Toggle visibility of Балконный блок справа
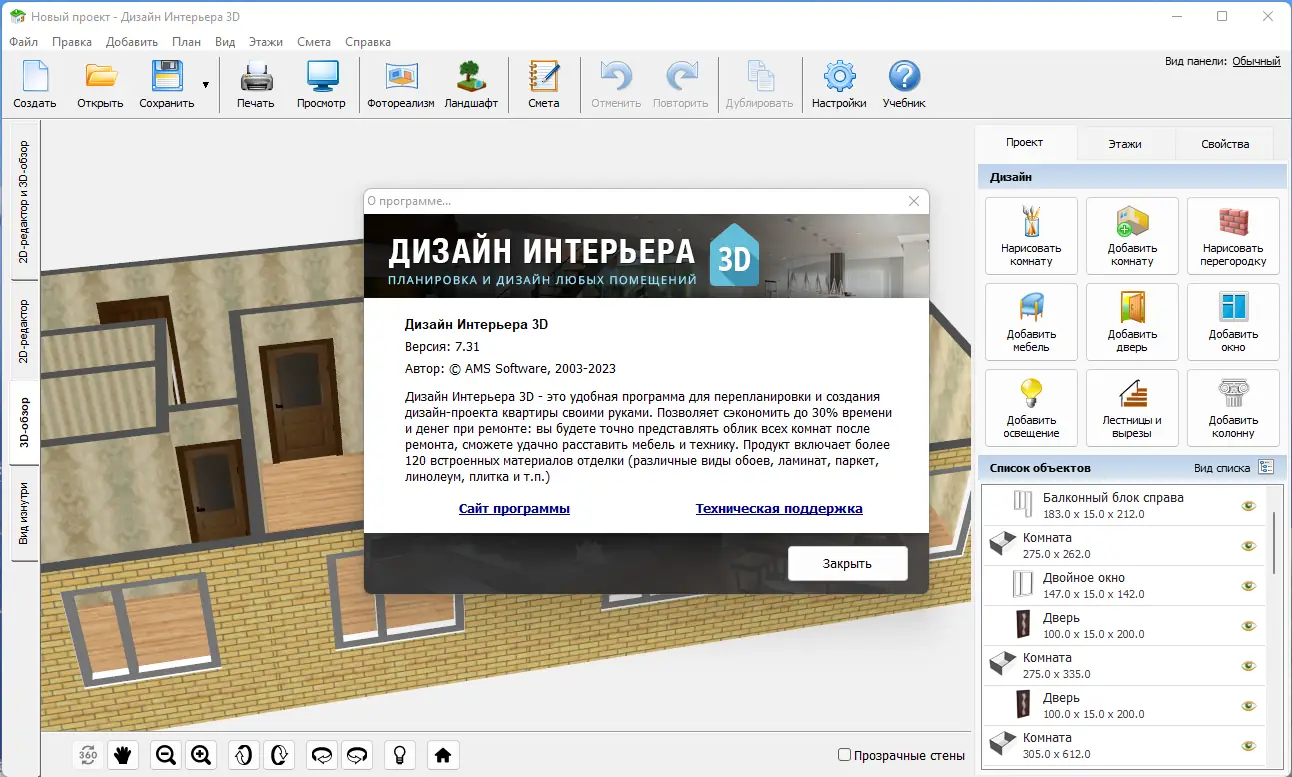Viewport: 1292px width, 777px height. [1248, 506]
